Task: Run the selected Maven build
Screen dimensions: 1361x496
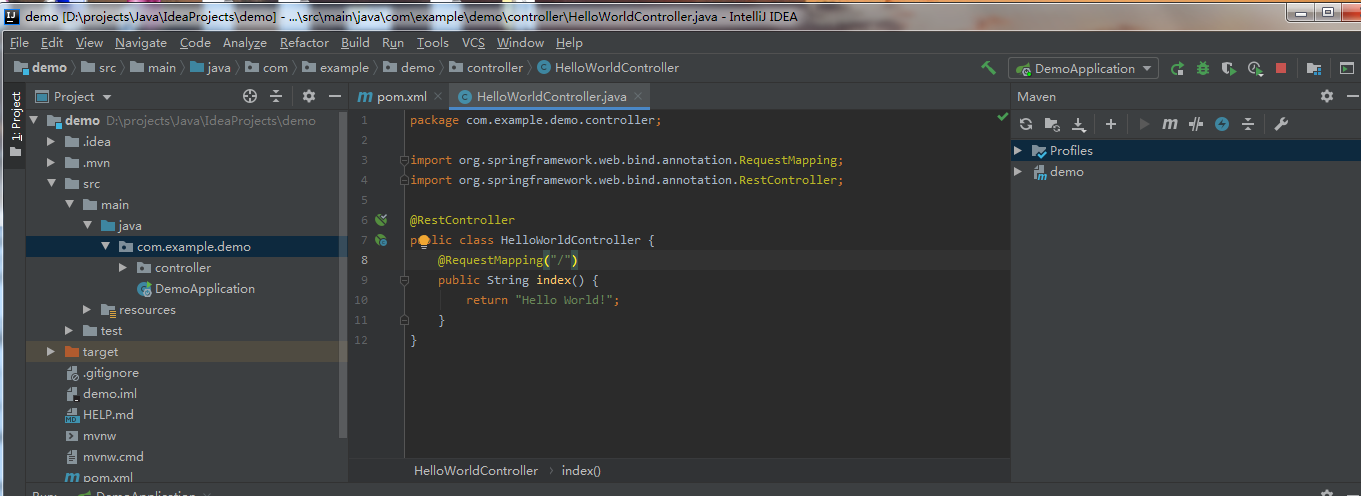Action: pos(1144,124)
